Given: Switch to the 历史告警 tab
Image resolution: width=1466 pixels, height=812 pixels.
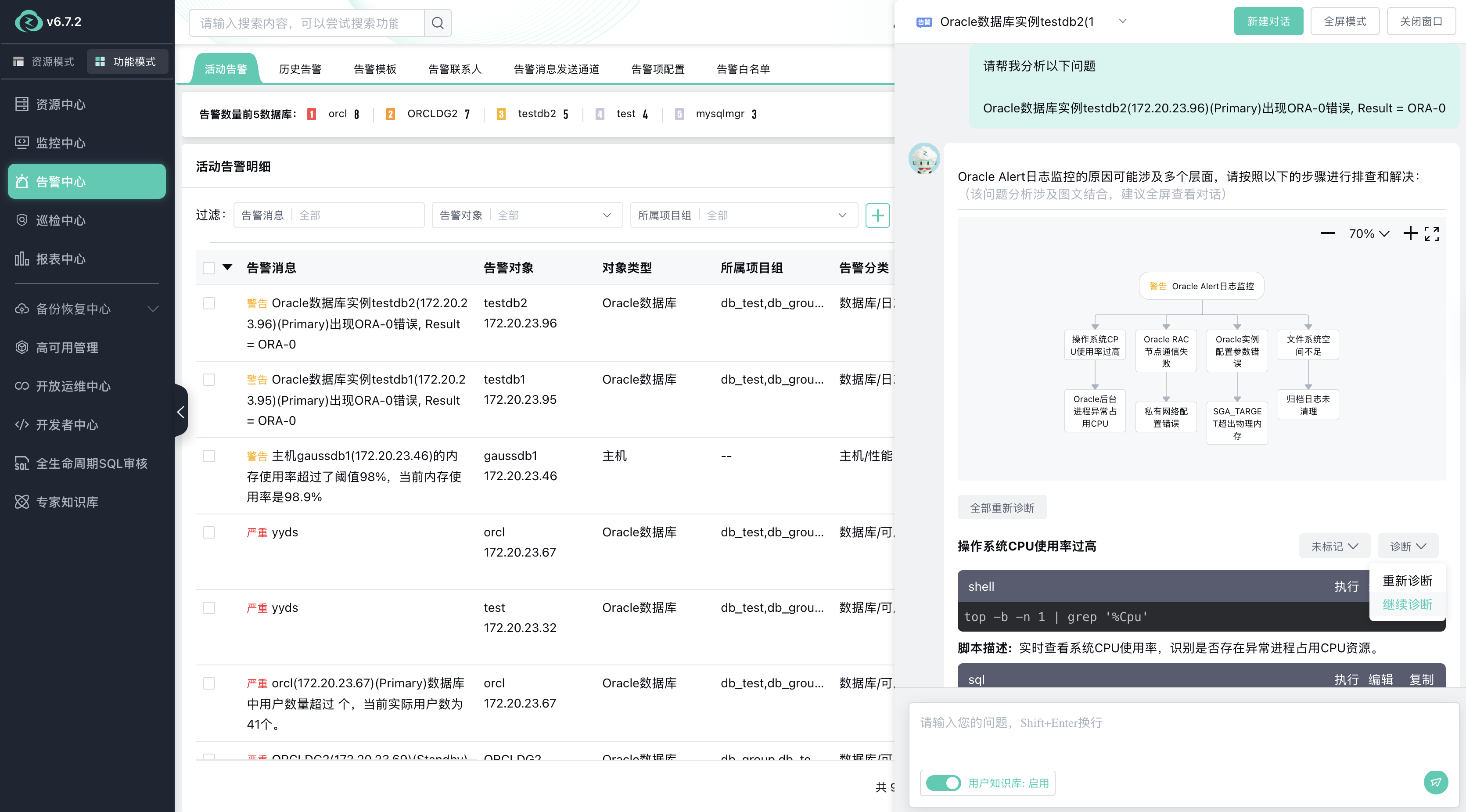Looking at the screenshot, I should point(301,68).
